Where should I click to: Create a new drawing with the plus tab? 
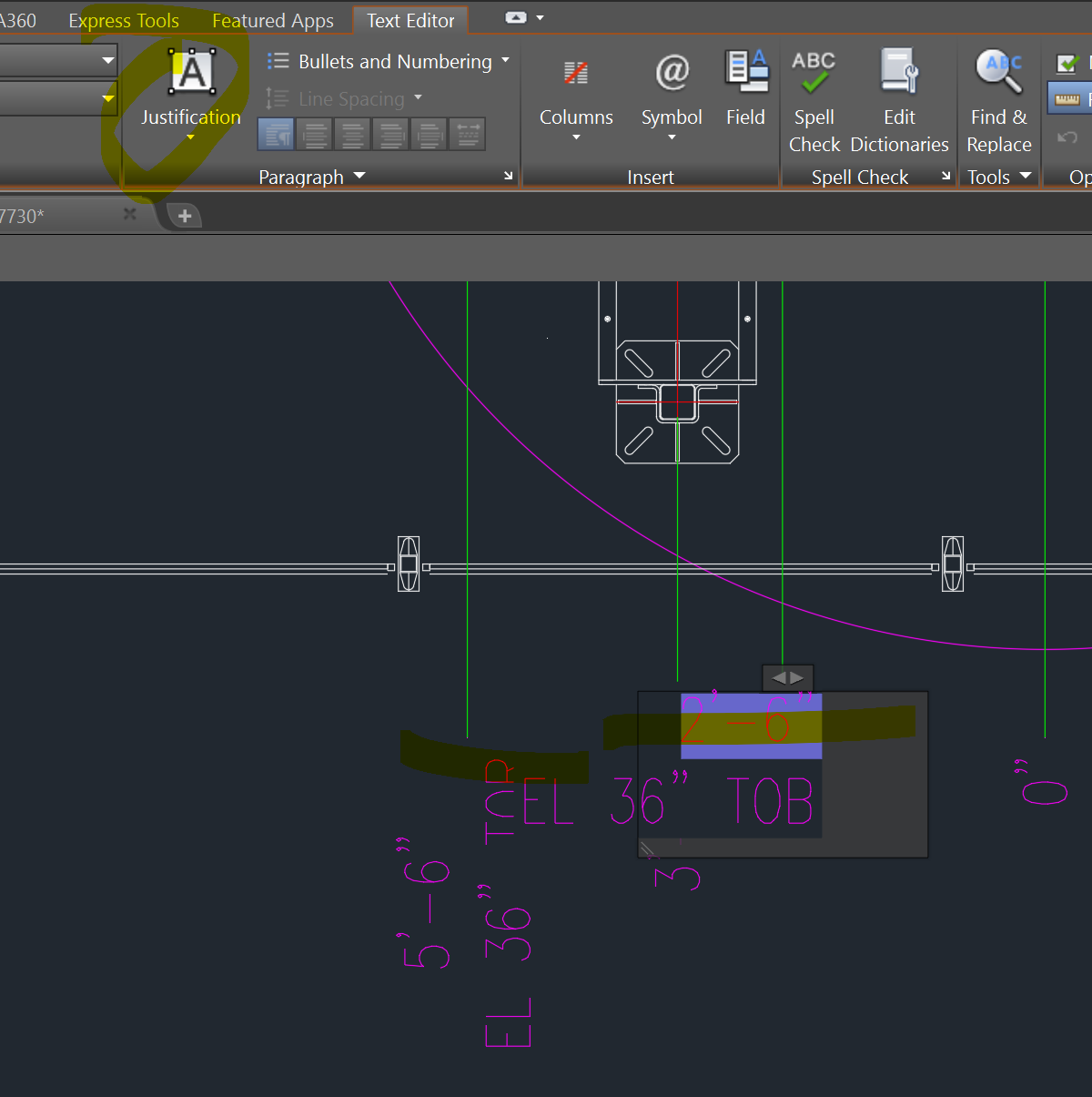point(185,215)
